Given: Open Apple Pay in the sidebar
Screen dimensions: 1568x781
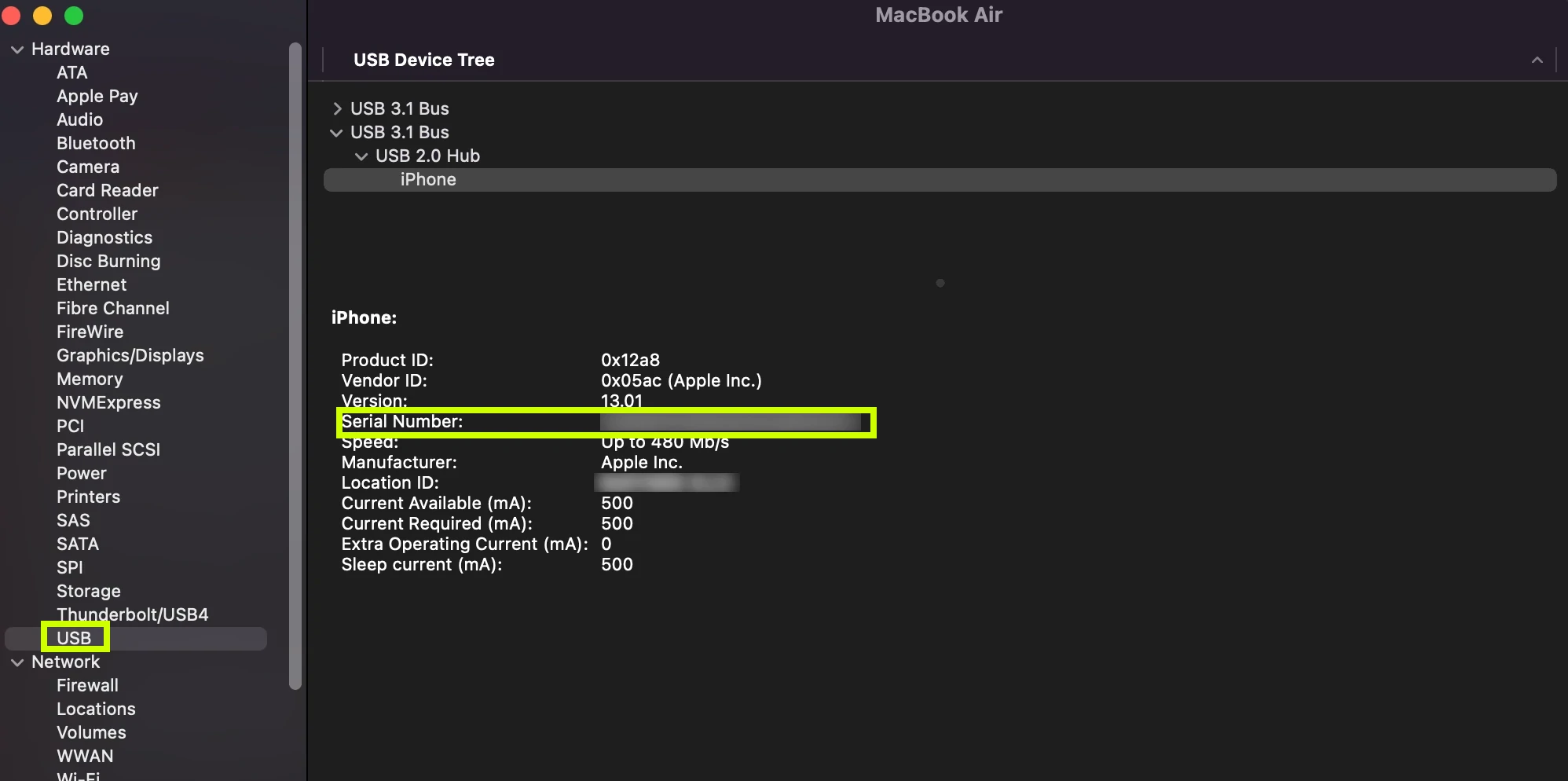Looking at the screenshot, I should [97, 96].
